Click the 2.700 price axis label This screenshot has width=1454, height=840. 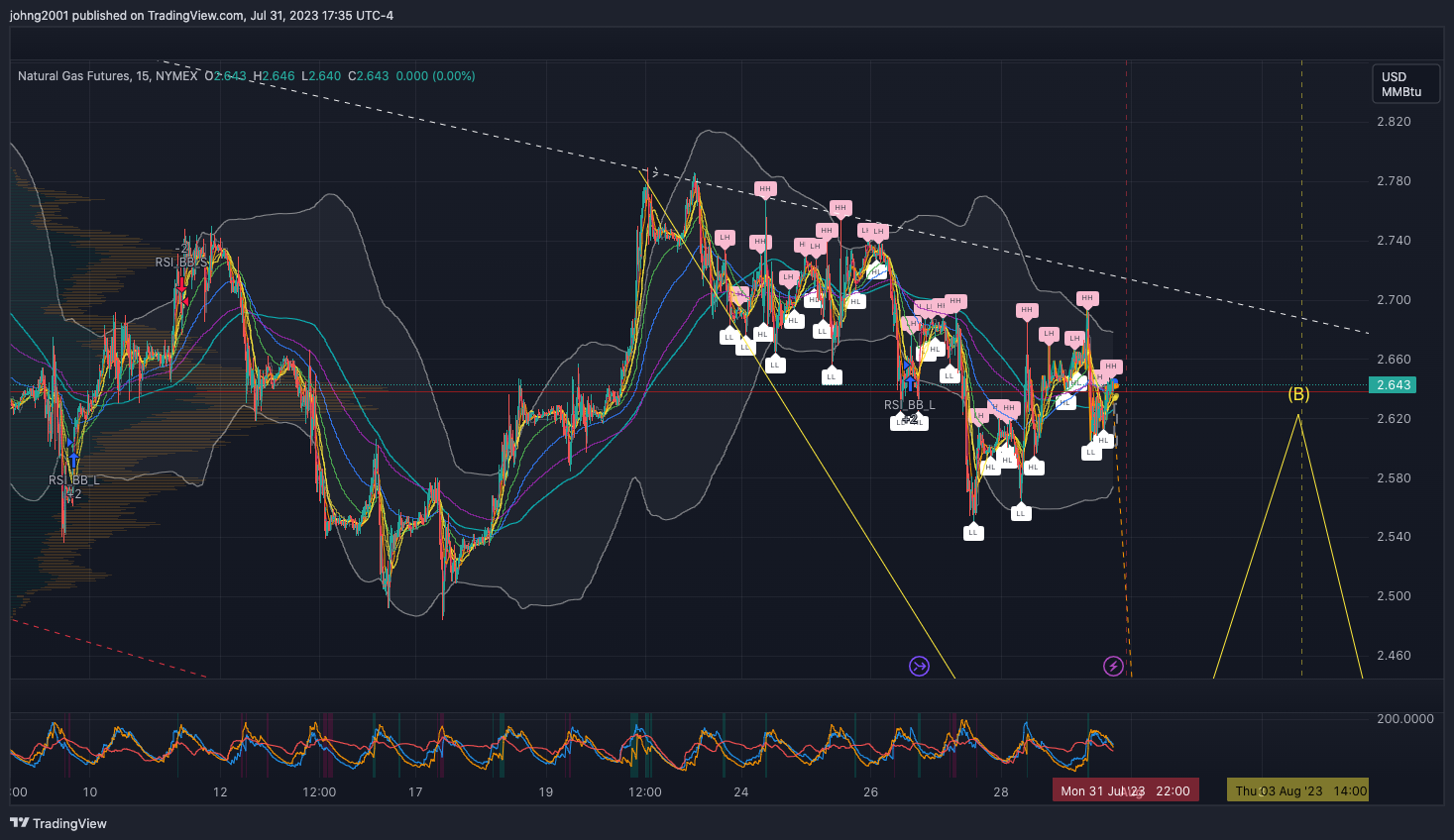tap(1394, 300)
